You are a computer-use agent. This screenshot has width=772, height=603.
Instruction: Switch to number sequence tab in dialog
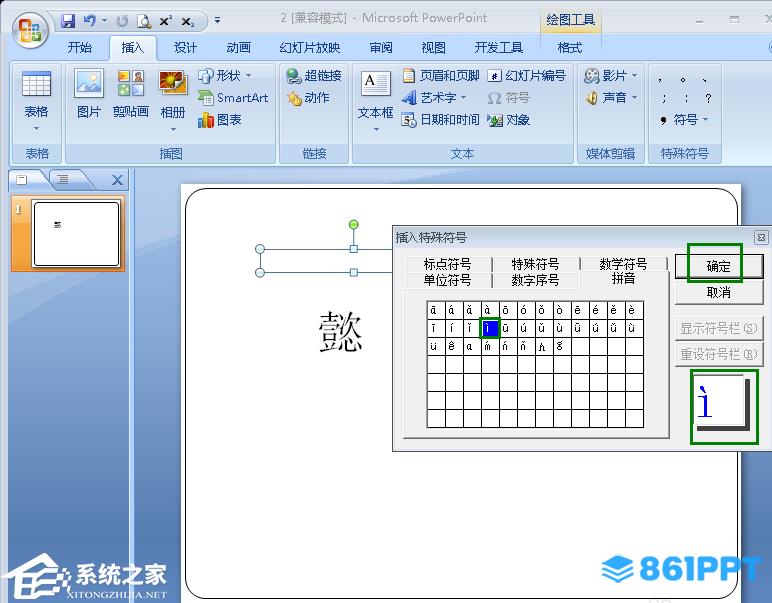pyautogui.click(x=535, y=280)
